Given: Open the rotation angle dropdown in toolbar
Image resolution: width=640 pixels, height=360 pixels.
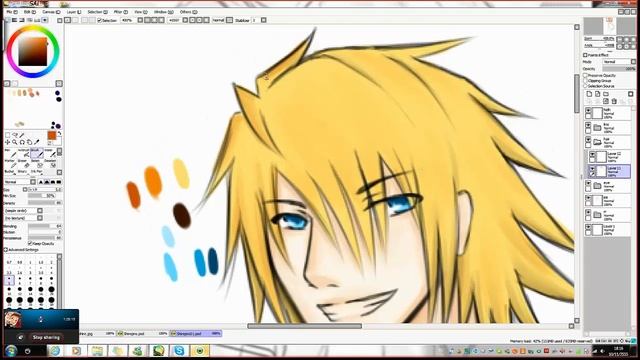Looking at the screenshot, I should click(x=185, y=20).
